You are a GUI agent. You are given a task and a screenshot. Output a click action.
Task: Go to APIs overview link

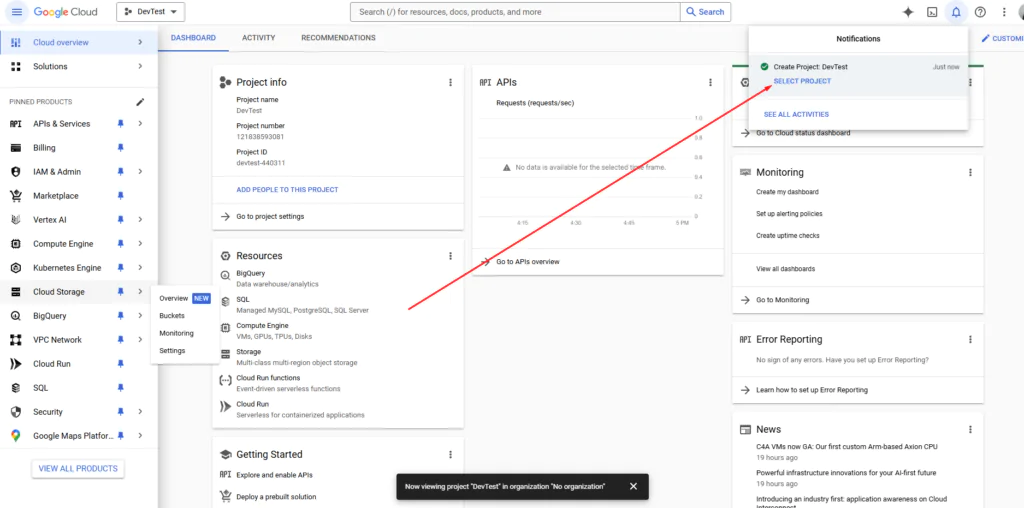(x=528, y=261)
